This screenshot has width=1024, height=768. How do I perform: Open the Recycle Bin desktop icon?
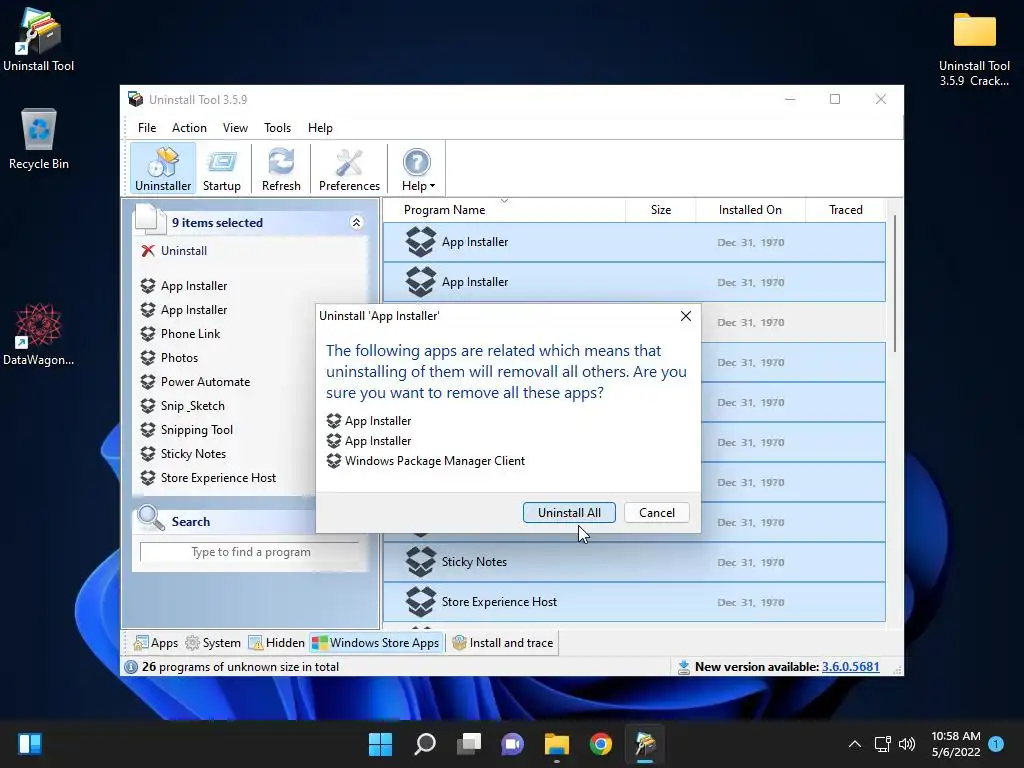click(39, 139)
